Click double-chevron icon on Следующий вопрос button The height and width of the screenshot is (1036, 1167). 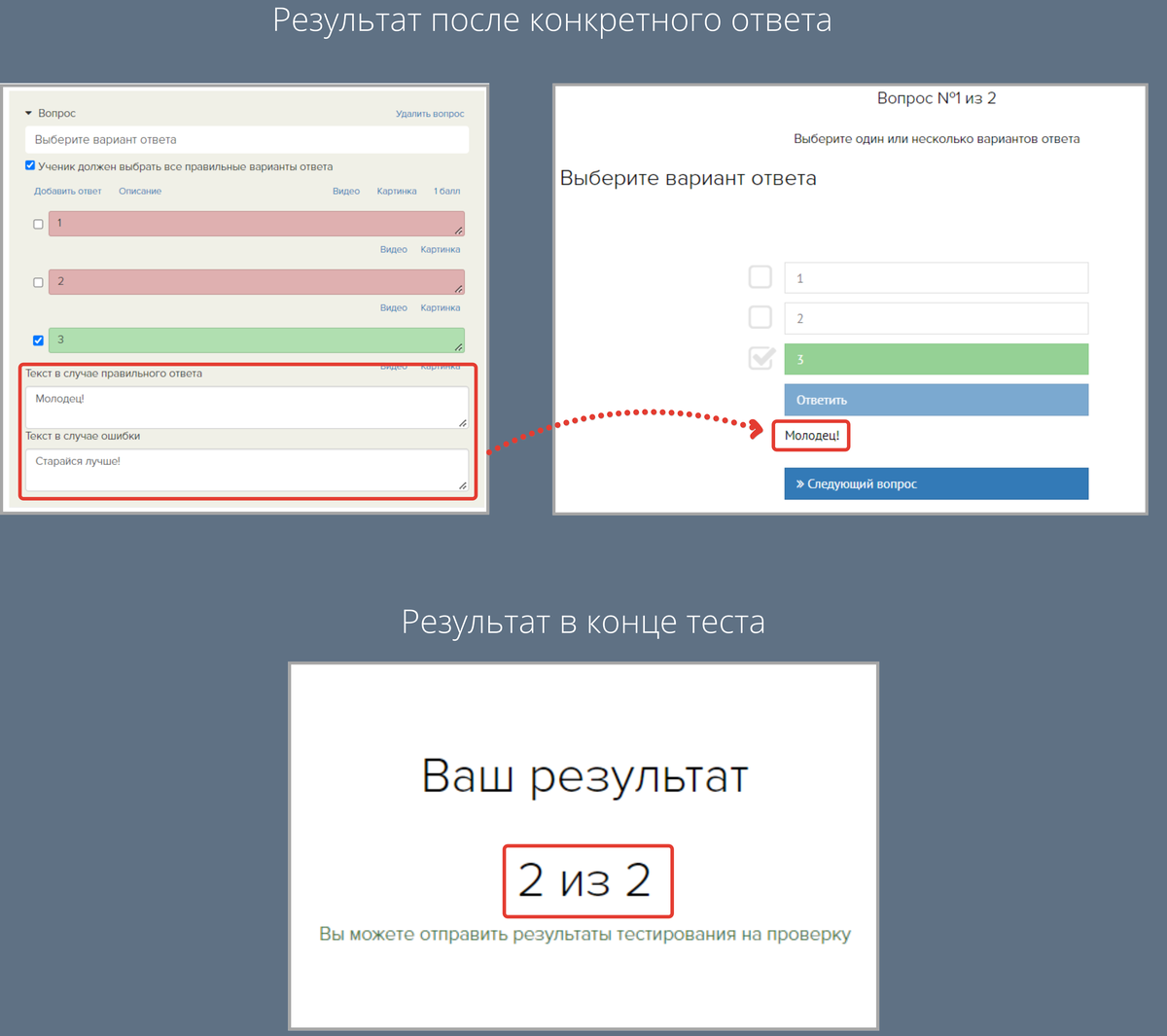click(x=800, y=483)
